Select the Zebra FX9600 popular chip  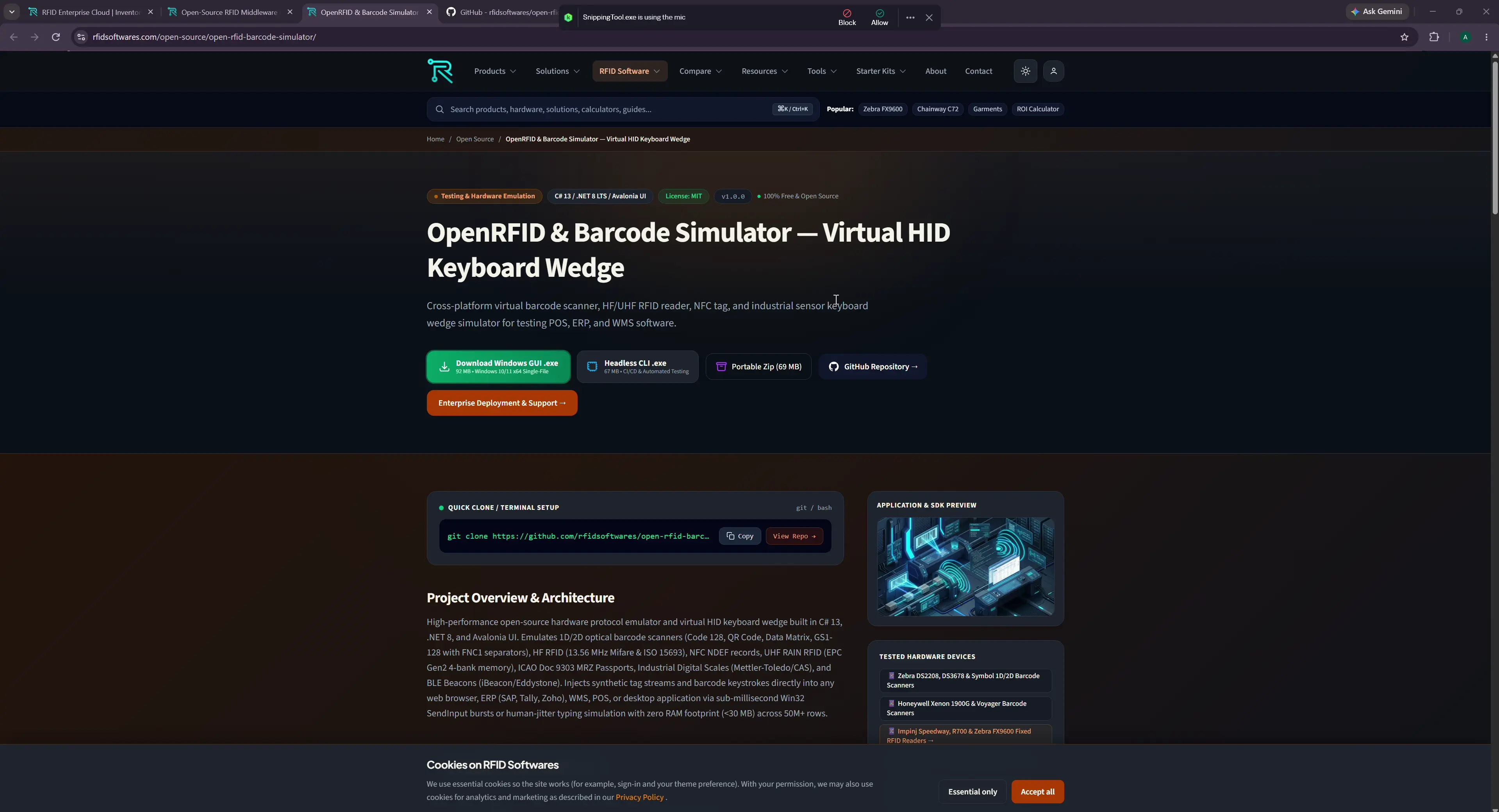[x=882, y=109]
